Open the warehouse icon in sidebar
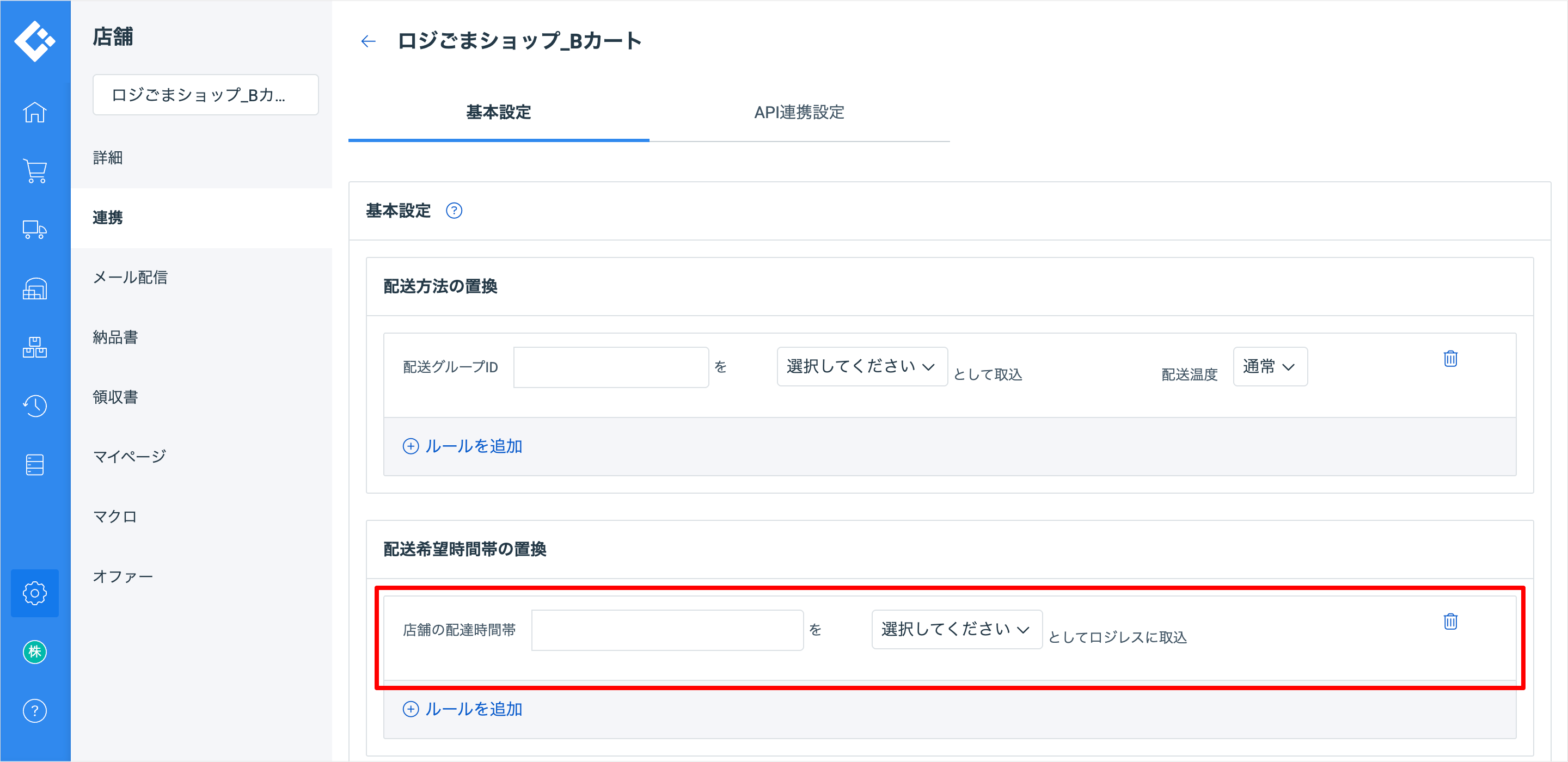The height and width of the screenshot is (762, 1568). tap(35, 288)
